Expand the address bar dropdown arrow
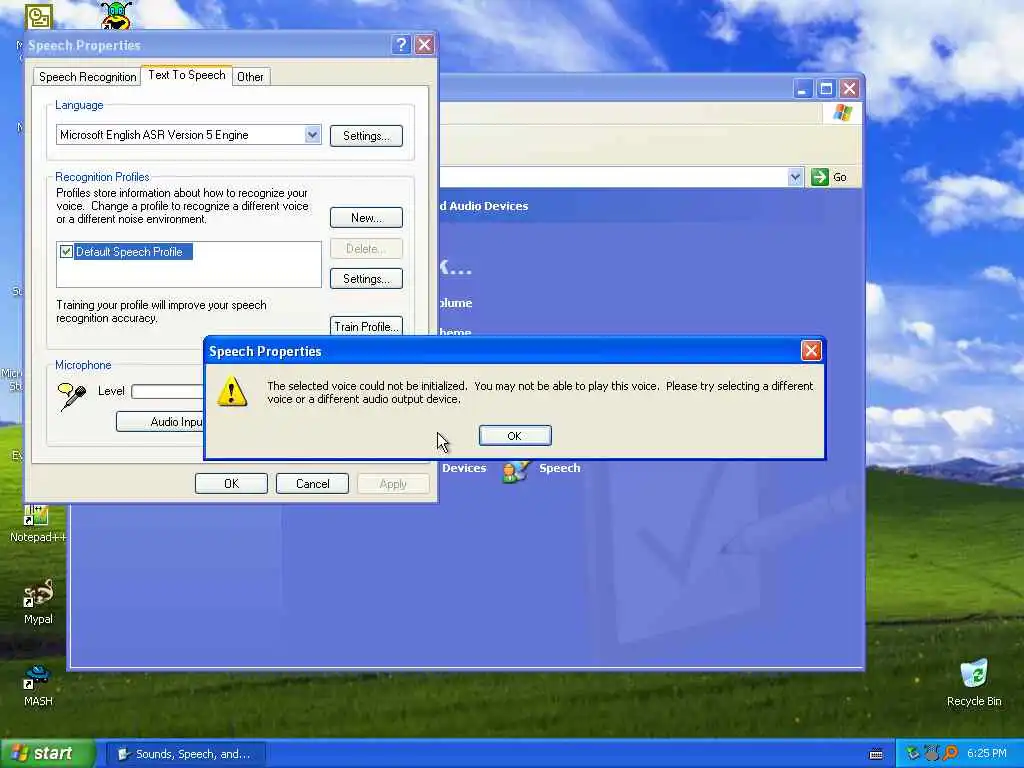 click(x=795, y=177)
